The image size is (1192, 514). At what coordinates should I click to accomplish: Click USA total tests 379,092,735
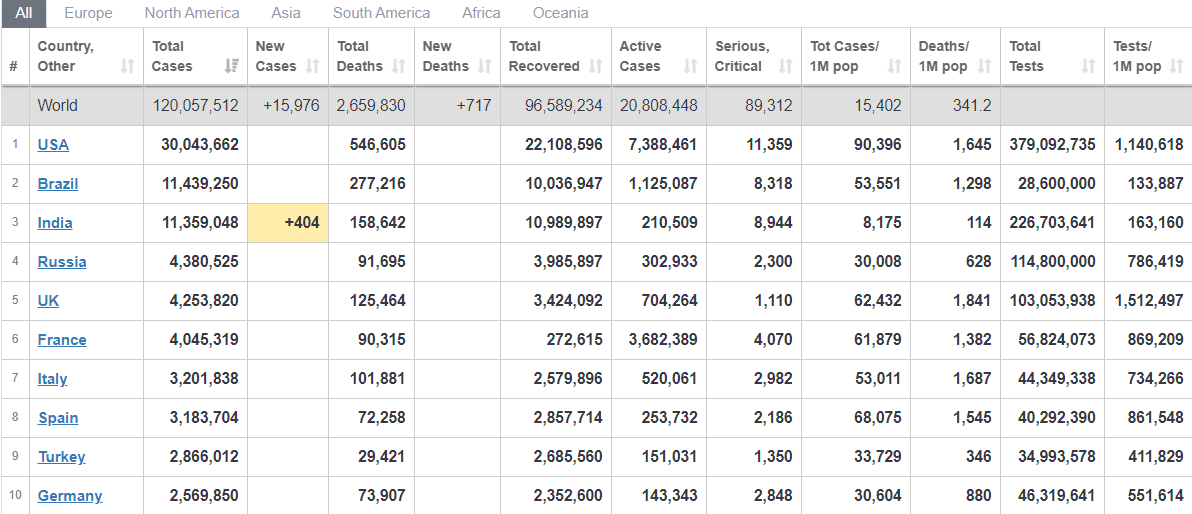(x=1052, y=144)
